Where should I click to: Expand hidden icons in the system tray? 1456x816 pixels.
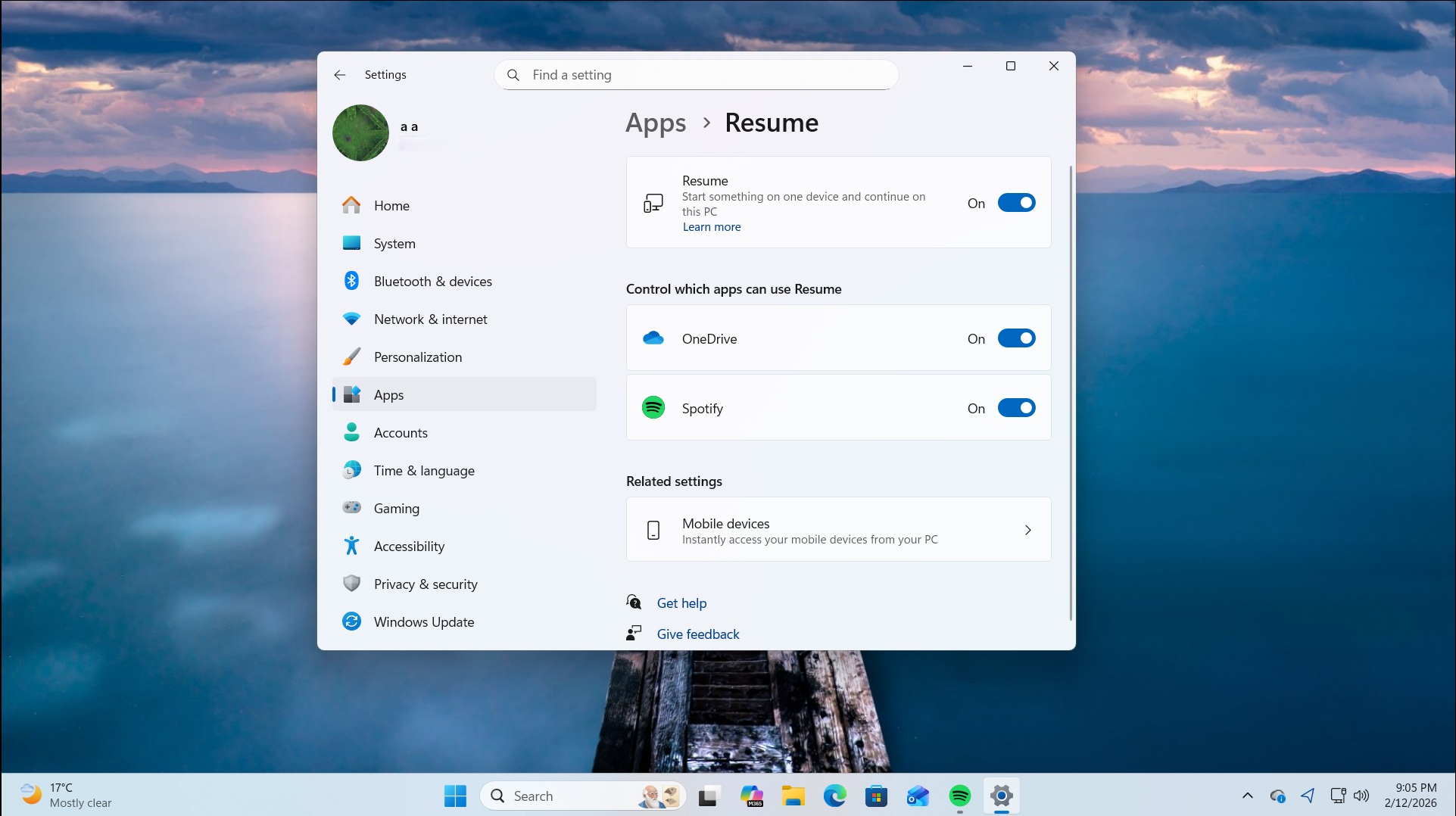click(x=1247, y=796)
